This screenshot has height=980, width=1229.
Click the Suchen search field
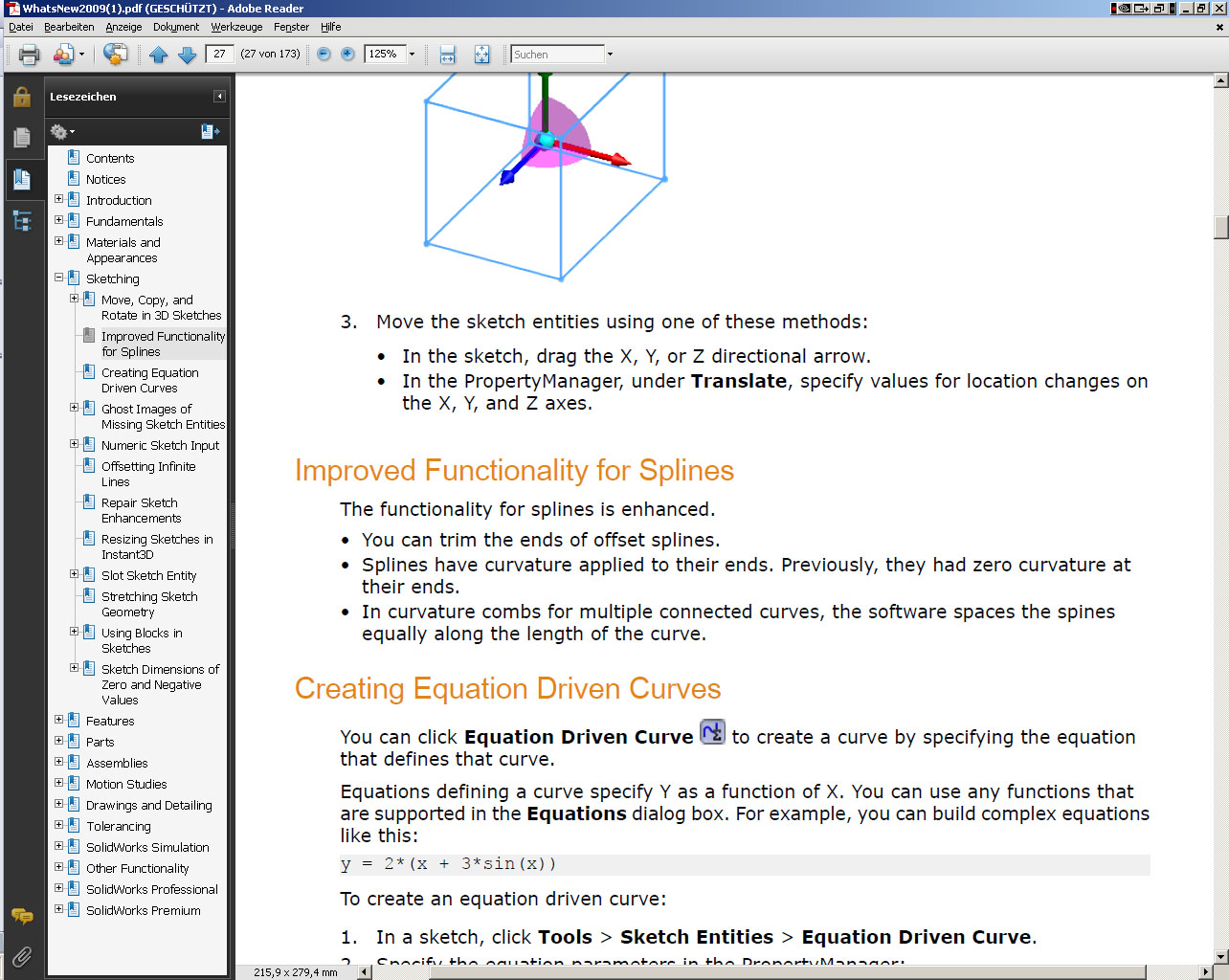(558, 55)
